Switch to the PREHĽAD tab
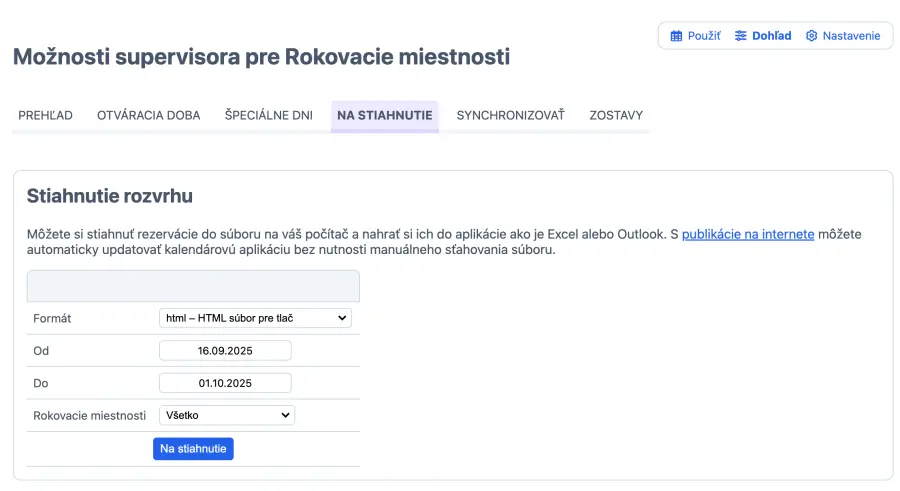The image size is (900, 491). 45,115
